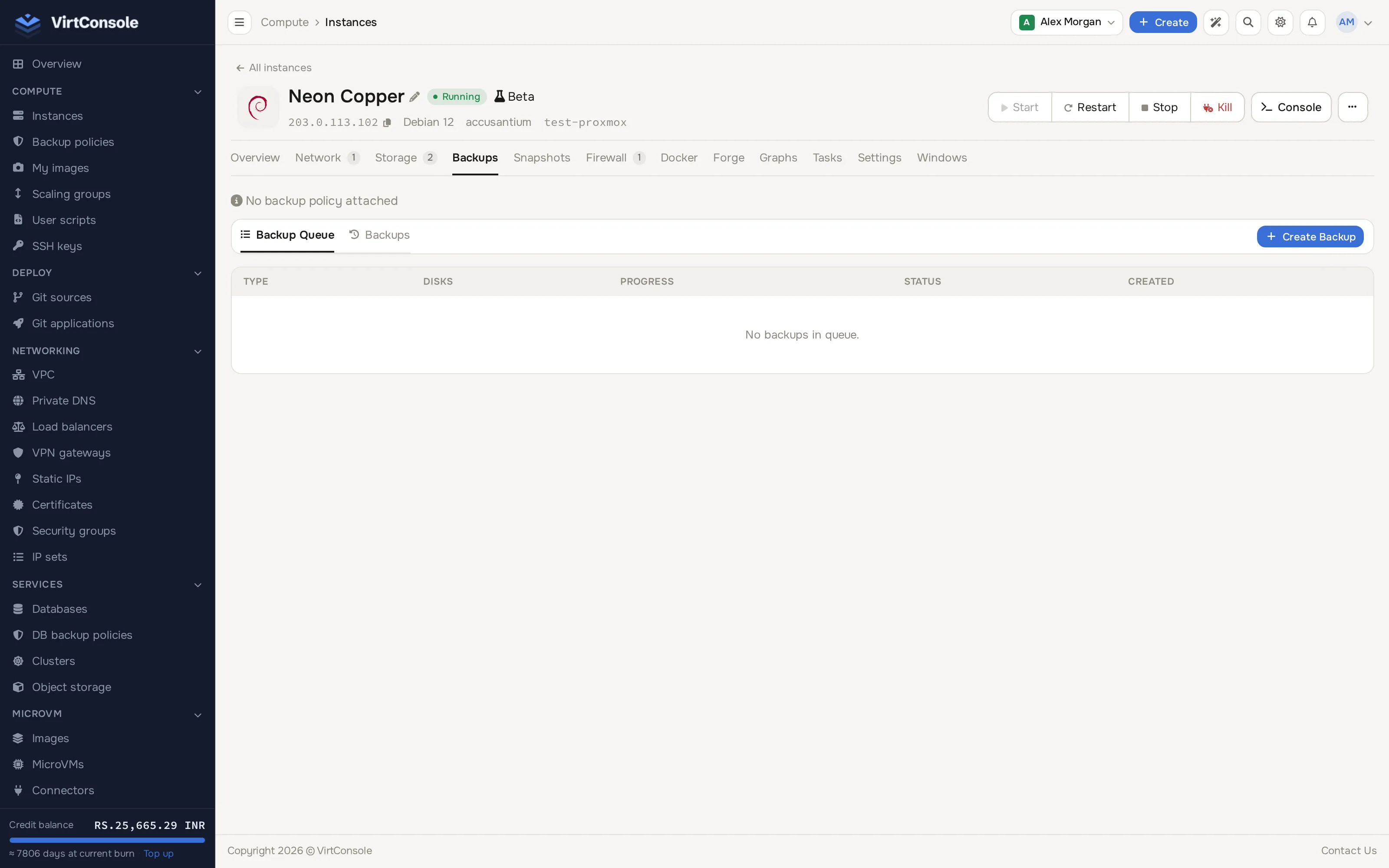The height and width of the screenshot is (868, 1389).
Task: Go to Scaling groups in sidebar
Action: tap(71, 194)
